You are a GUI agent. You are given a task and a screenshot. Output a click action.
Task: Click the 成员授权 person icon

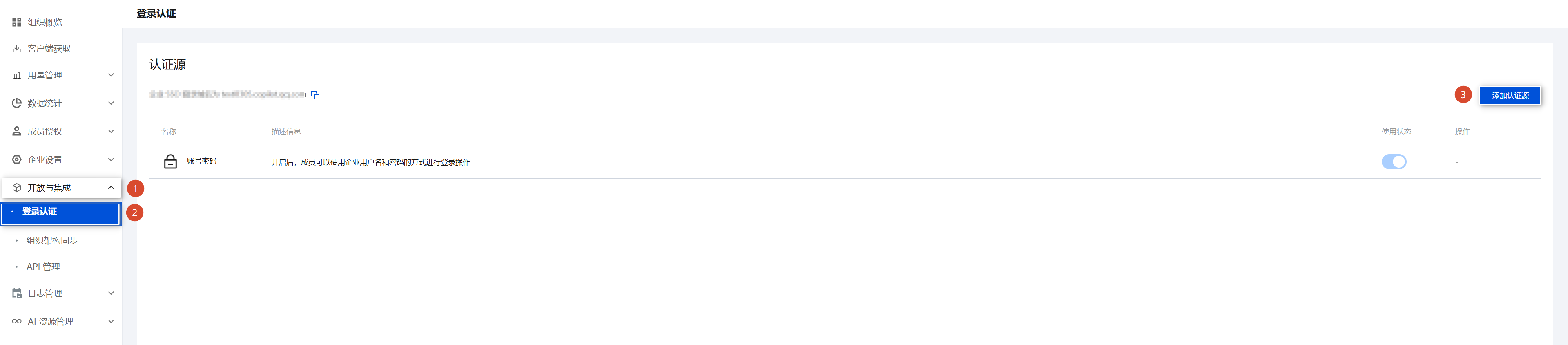16,131
